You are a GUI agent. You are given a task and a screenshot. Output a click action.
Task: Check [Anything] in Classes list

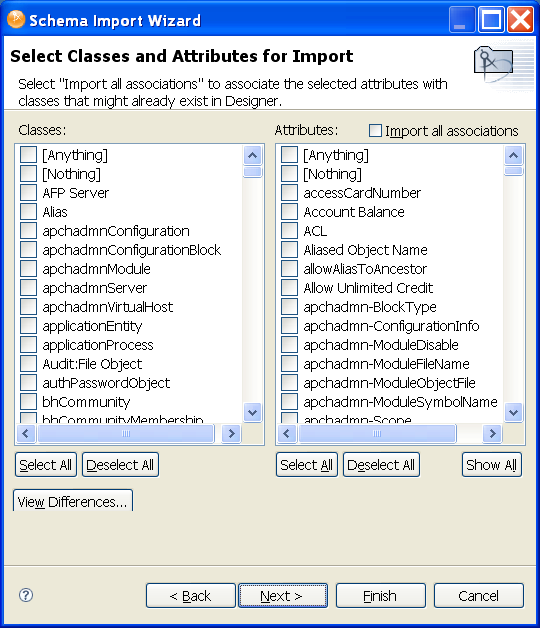28,155
